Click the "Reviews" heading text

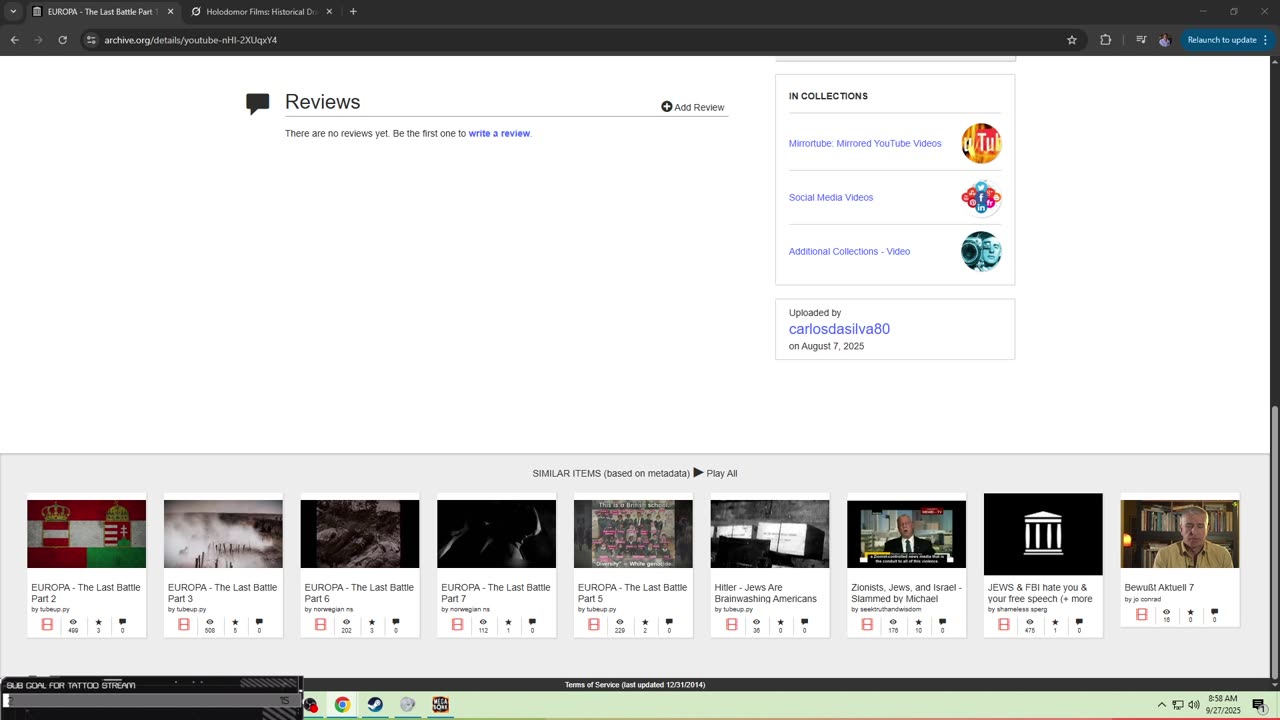tap(322, 102)
